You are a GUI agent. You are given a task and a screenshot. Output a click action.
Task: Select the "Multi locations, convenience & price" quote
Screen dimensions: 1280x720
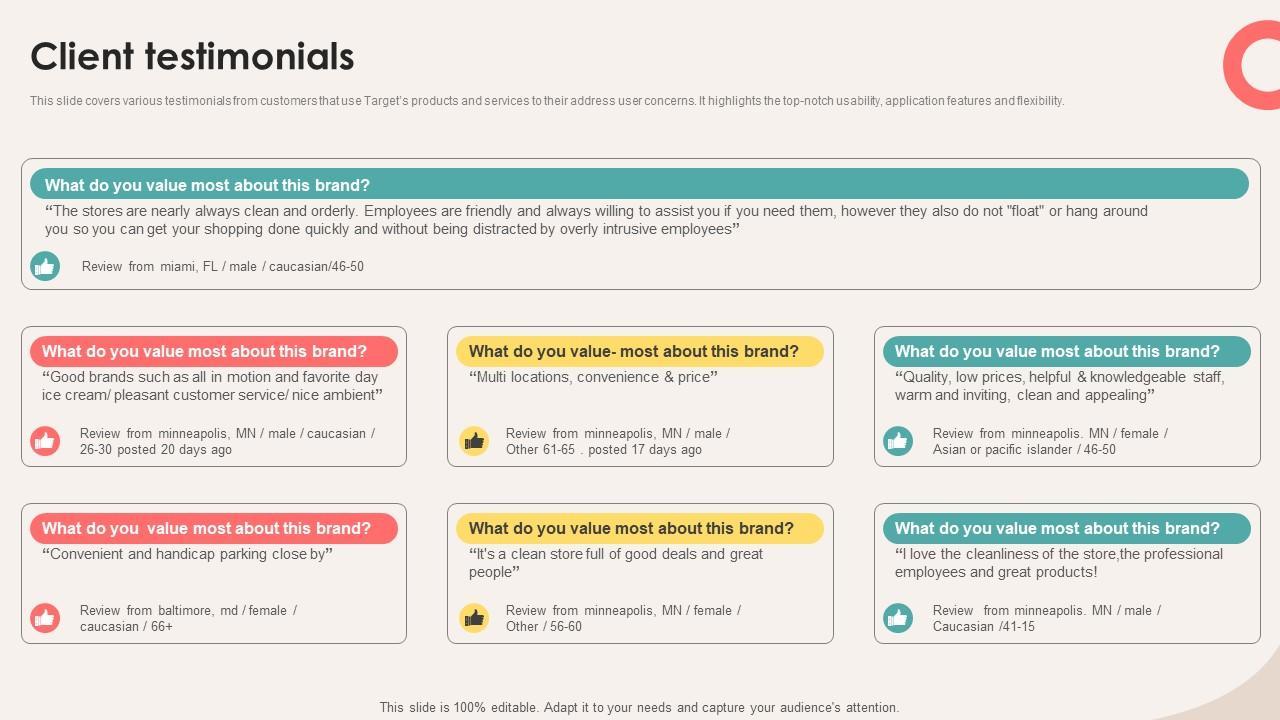click(x=593, y=377)
